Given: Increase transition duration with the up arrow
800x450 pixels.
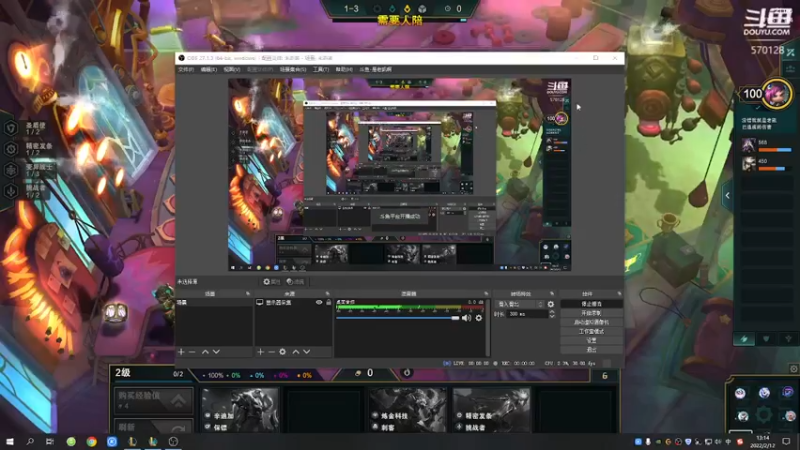Looking at the screenshot, I should click(x=552, y=312).
